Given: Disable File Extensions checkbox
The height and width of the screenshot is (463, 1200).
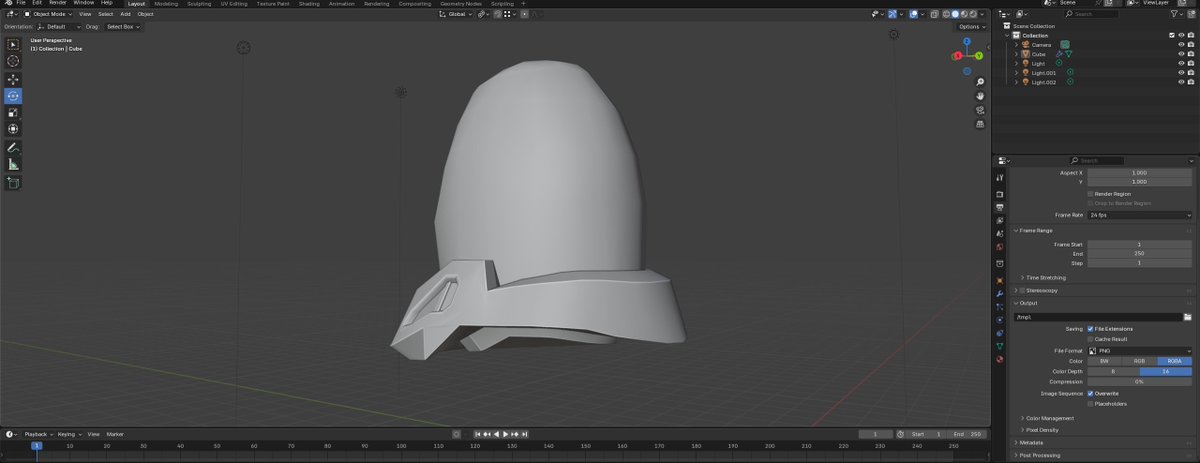Looking at the screenshot, I should (1091, 328).
